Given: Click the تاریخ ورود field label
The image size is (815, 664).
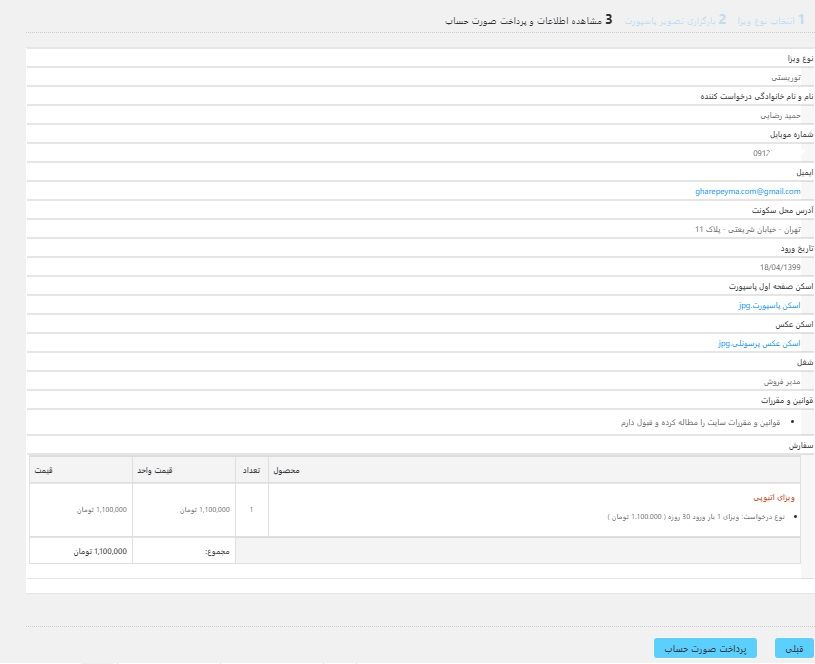Looking at the screenshot, I should 797,249.
